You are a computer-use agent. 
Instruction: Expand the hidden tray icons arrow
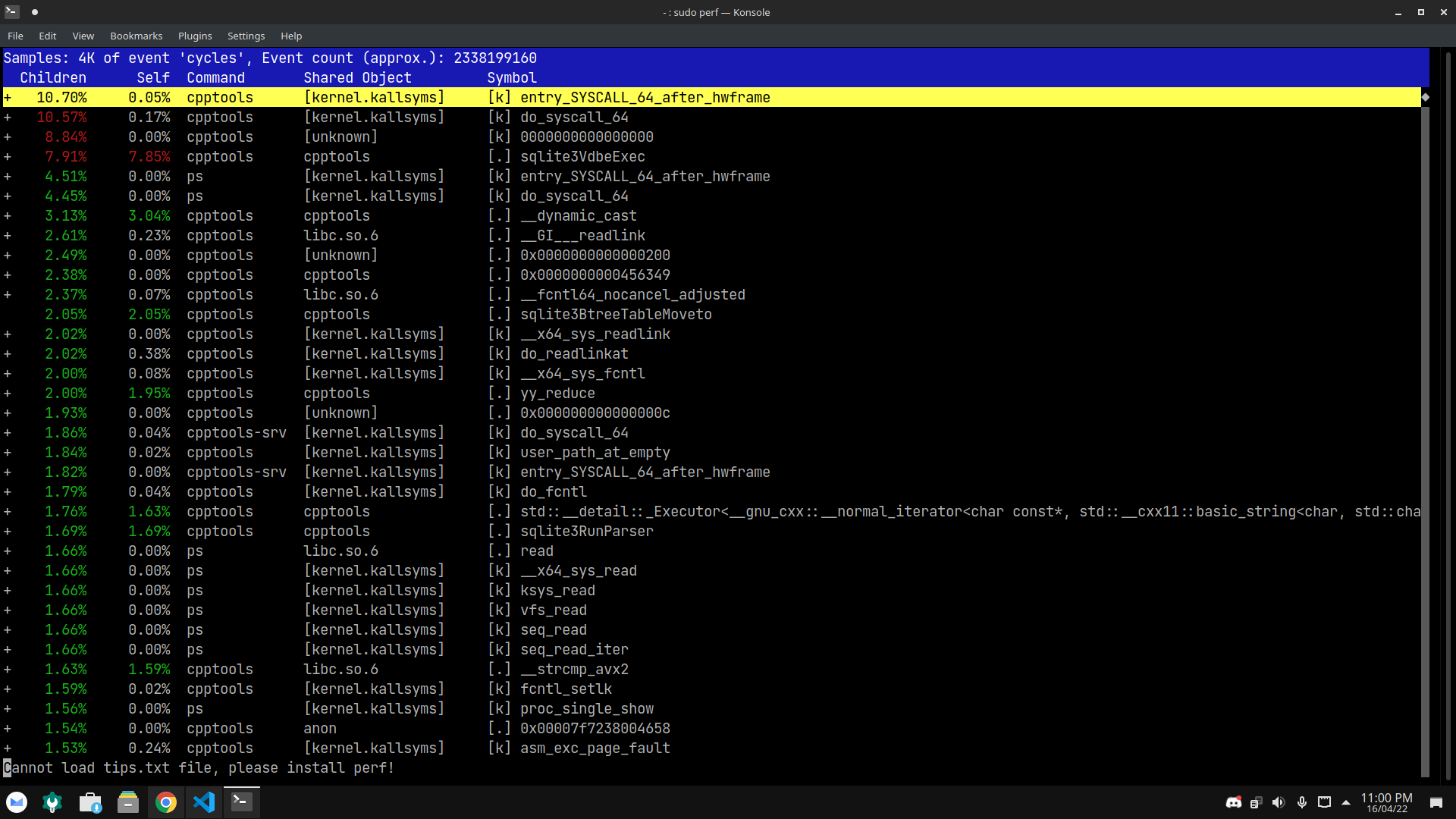pos(1345,802)
